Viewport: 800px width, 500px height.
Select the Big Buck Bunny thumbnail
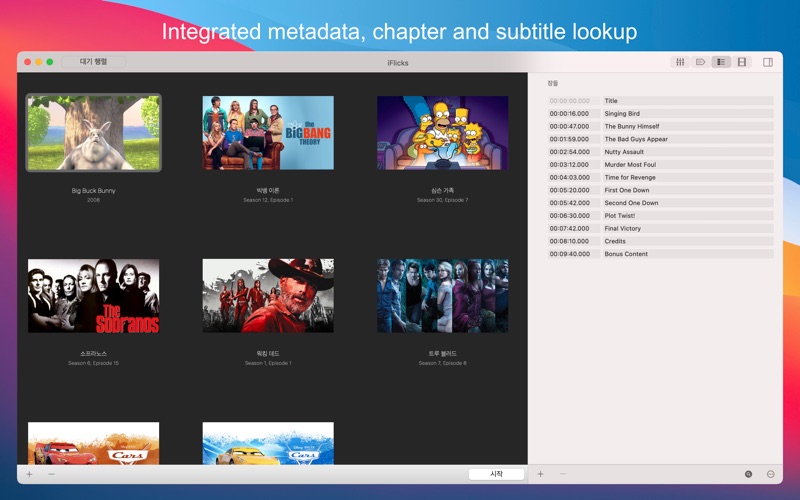pos(93,133)
